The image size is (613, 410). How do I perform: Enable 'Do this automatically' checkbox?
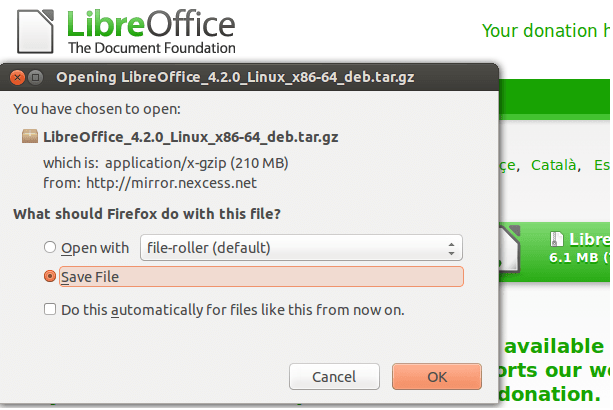point(50,310)
